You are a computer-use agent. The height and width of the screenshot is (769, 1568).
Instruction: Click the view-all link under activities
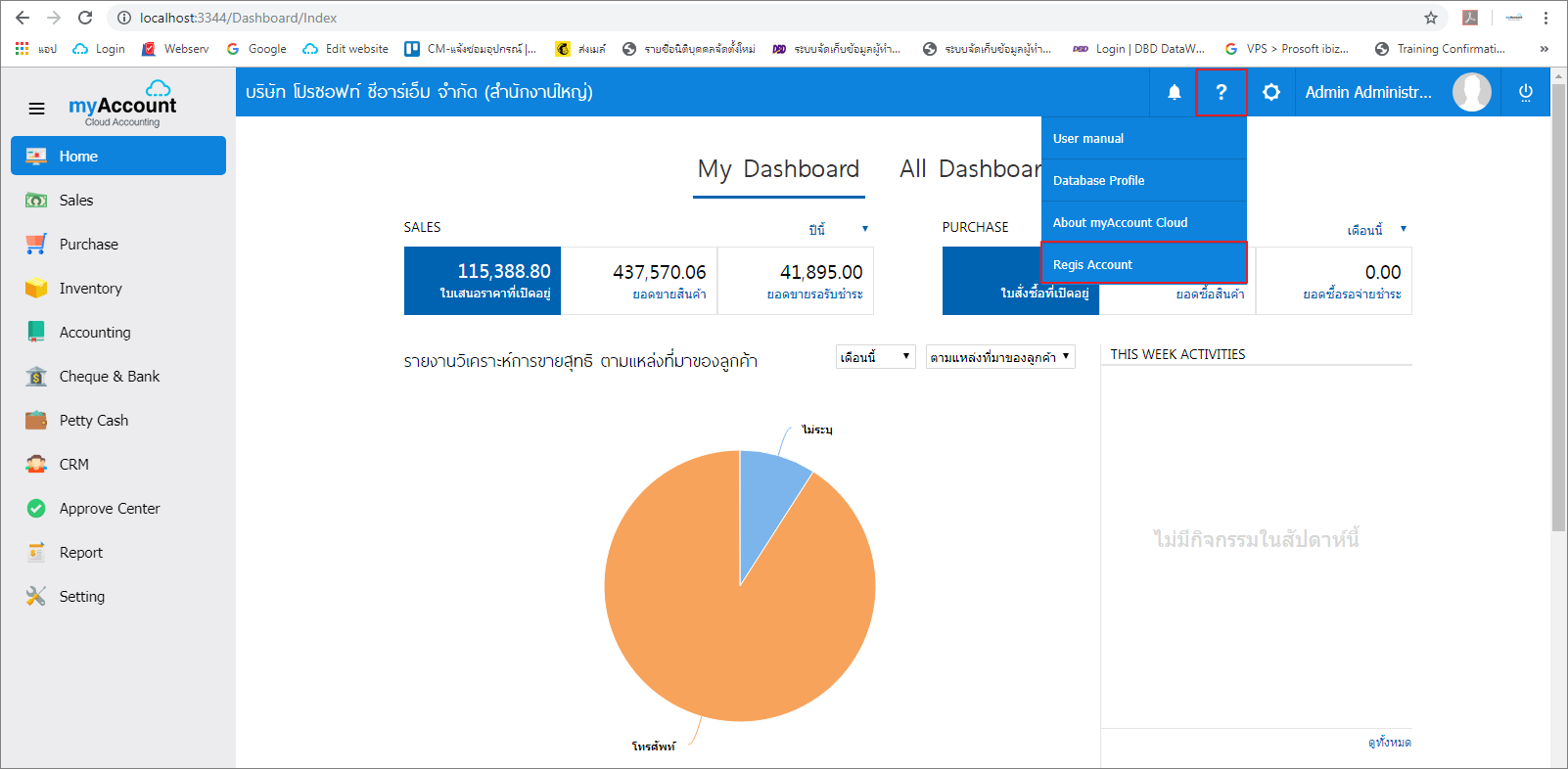(x=1390, y=743)
